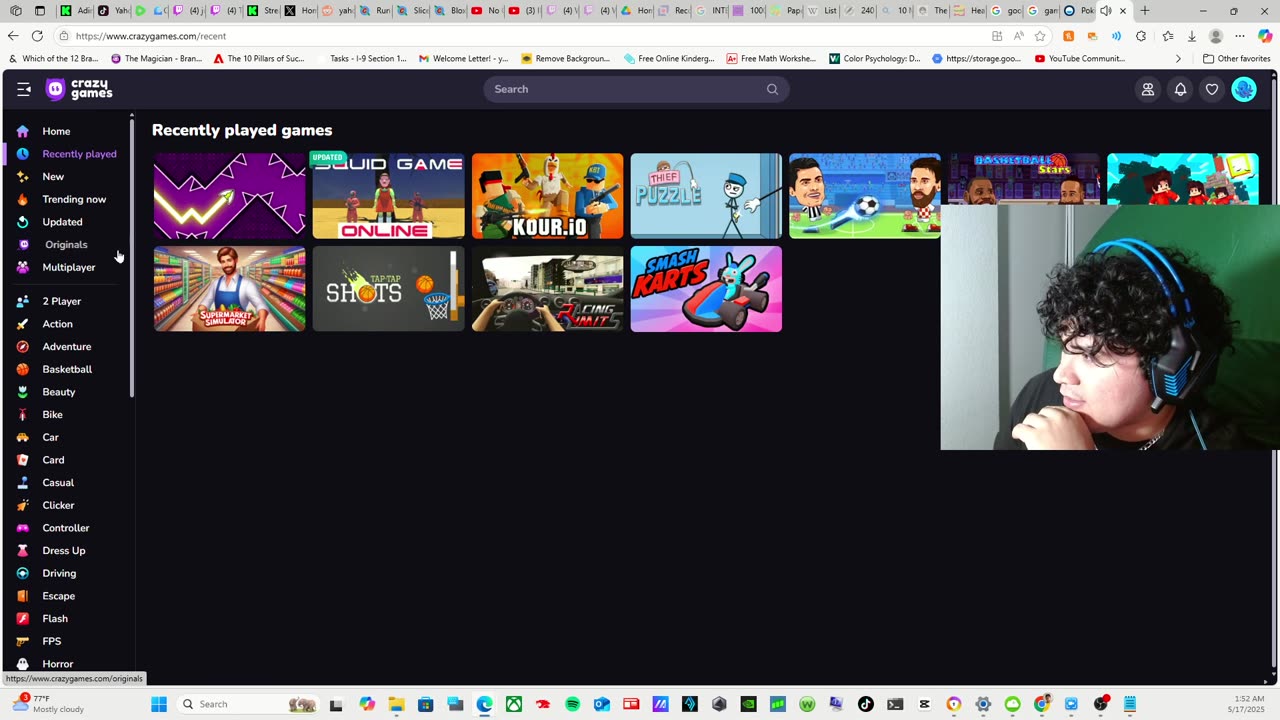The image size is (1280, 720).
Task: Click the search magnifier icon
Action: [772, 89]
